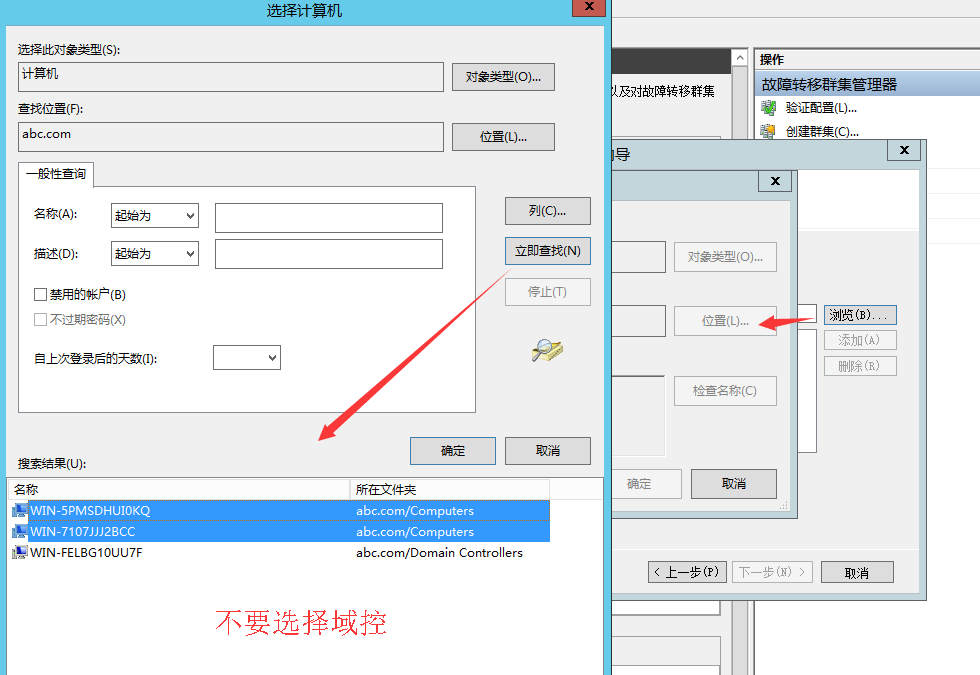
Task: Open 创建群集(C)... action link
Action: [x=822, y=132]
